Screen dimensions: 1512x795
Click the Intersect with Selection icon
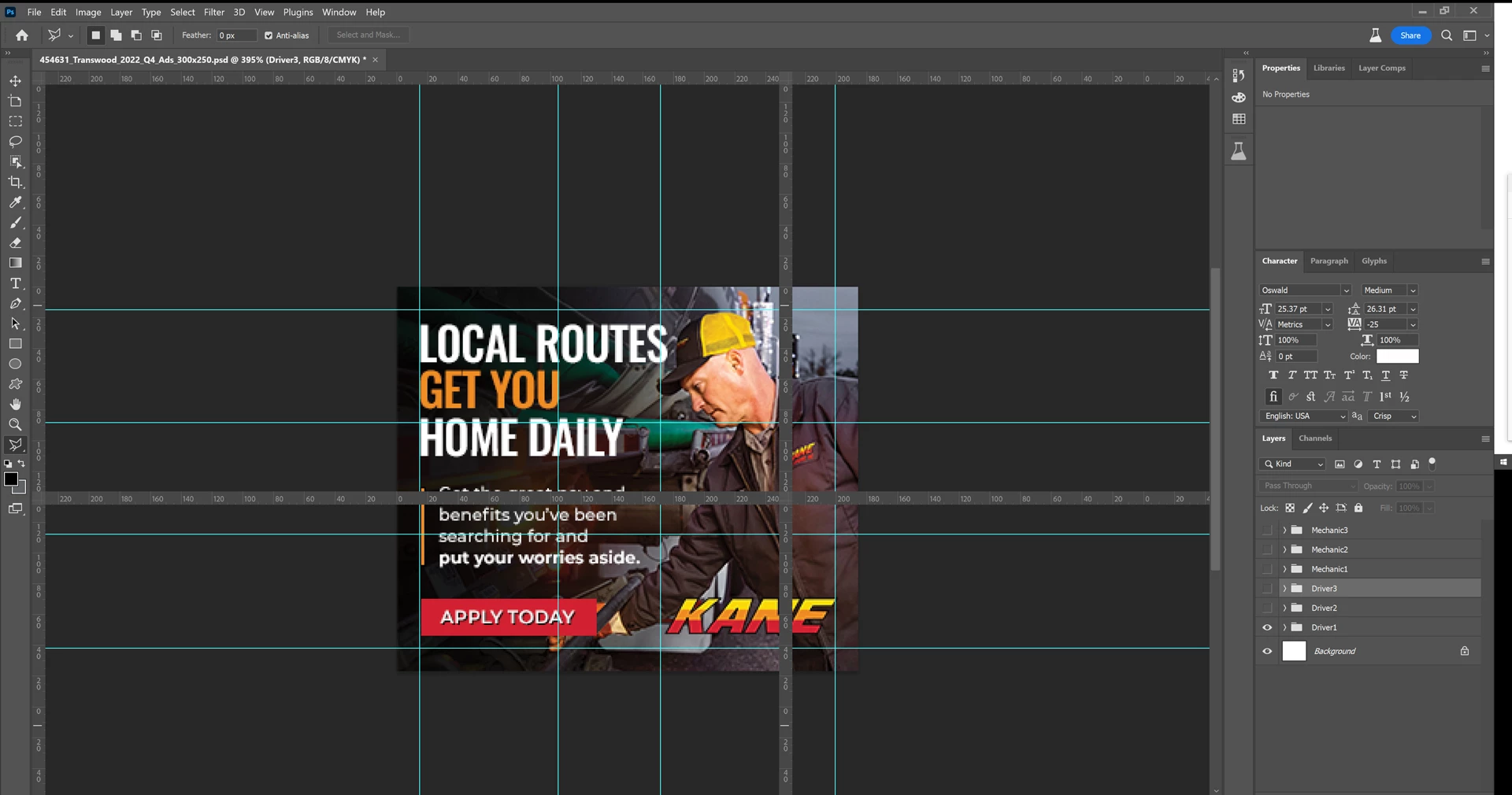157,35
